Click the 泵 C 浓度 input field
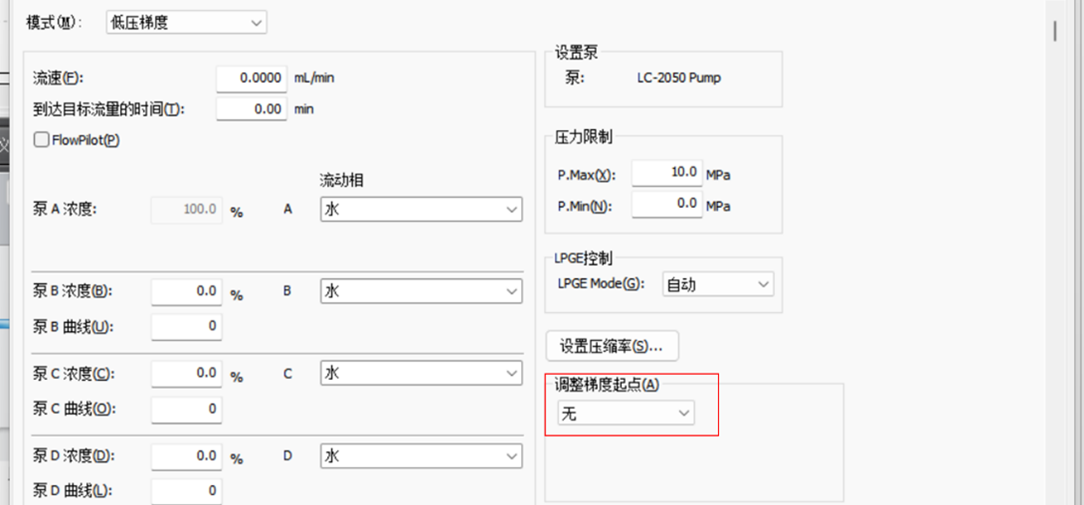 coord(186,373)
